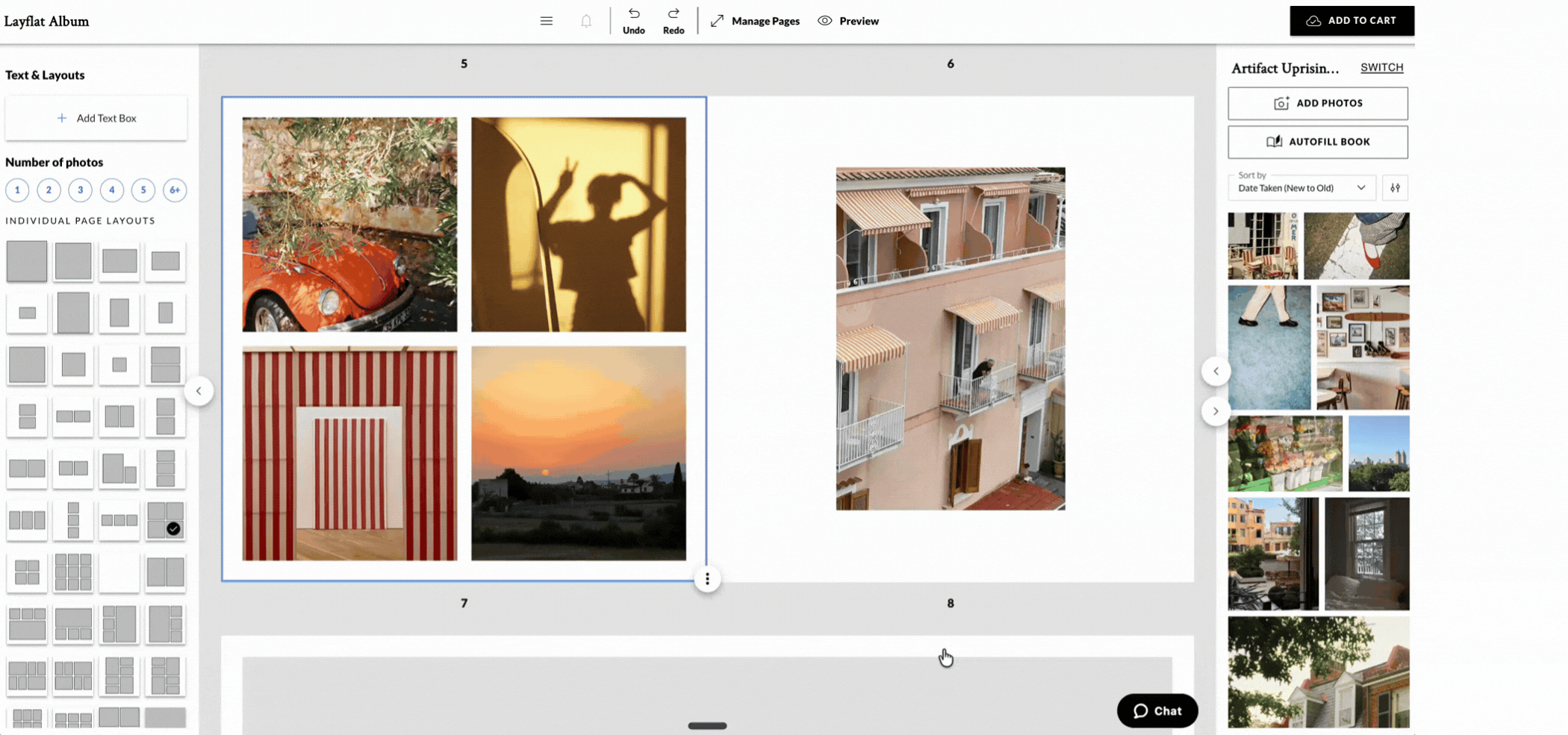Image resolution: width=1568 pixels, height=735 pixels.
Task: Open the Chat support bubble
Action: tap(1157, 710)
